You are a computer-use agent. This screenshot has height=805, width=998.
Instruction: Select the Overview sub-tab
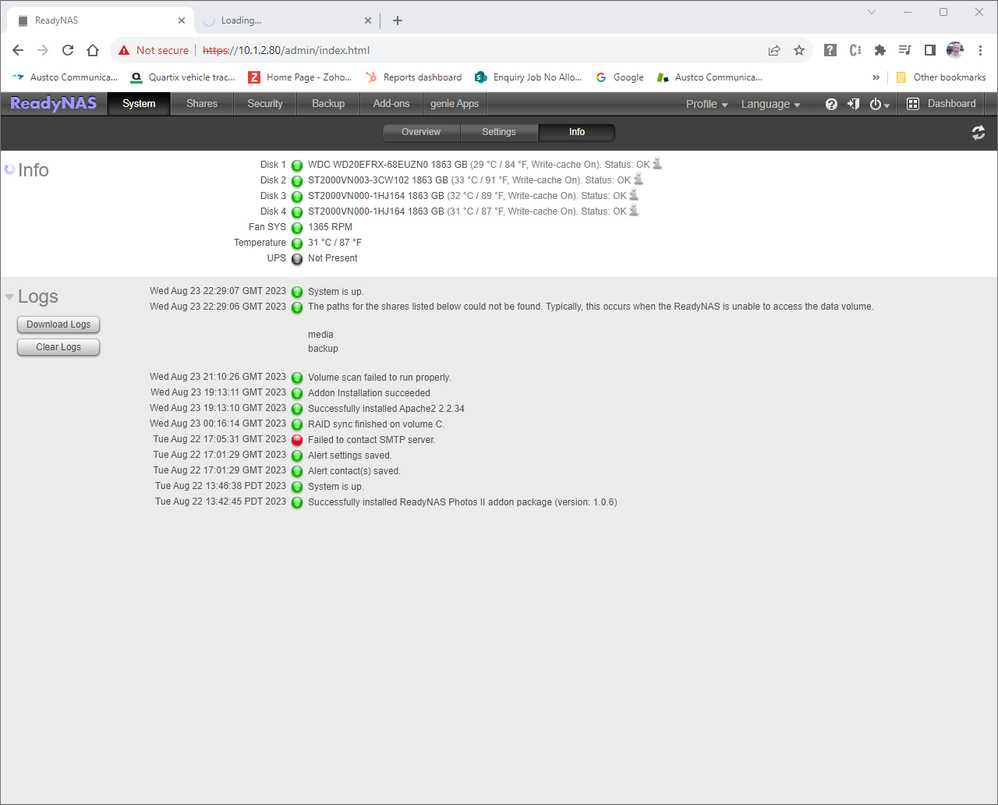tap(421, 132)
